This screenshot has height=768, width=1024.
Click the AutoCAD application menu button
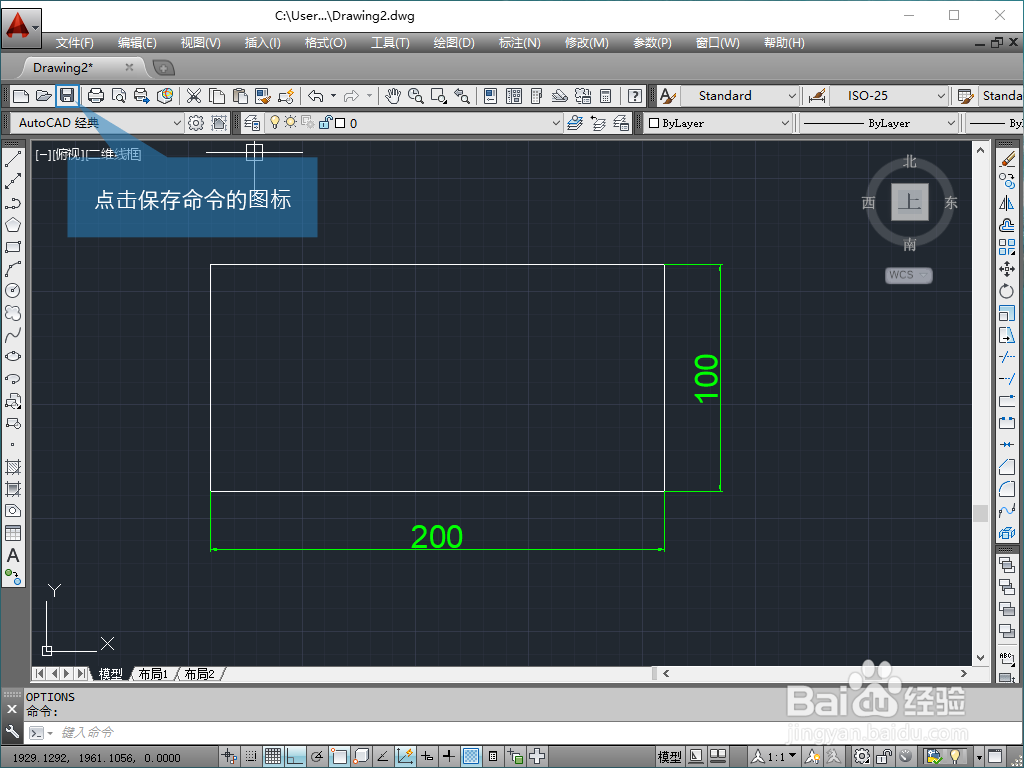click(22, 27)
